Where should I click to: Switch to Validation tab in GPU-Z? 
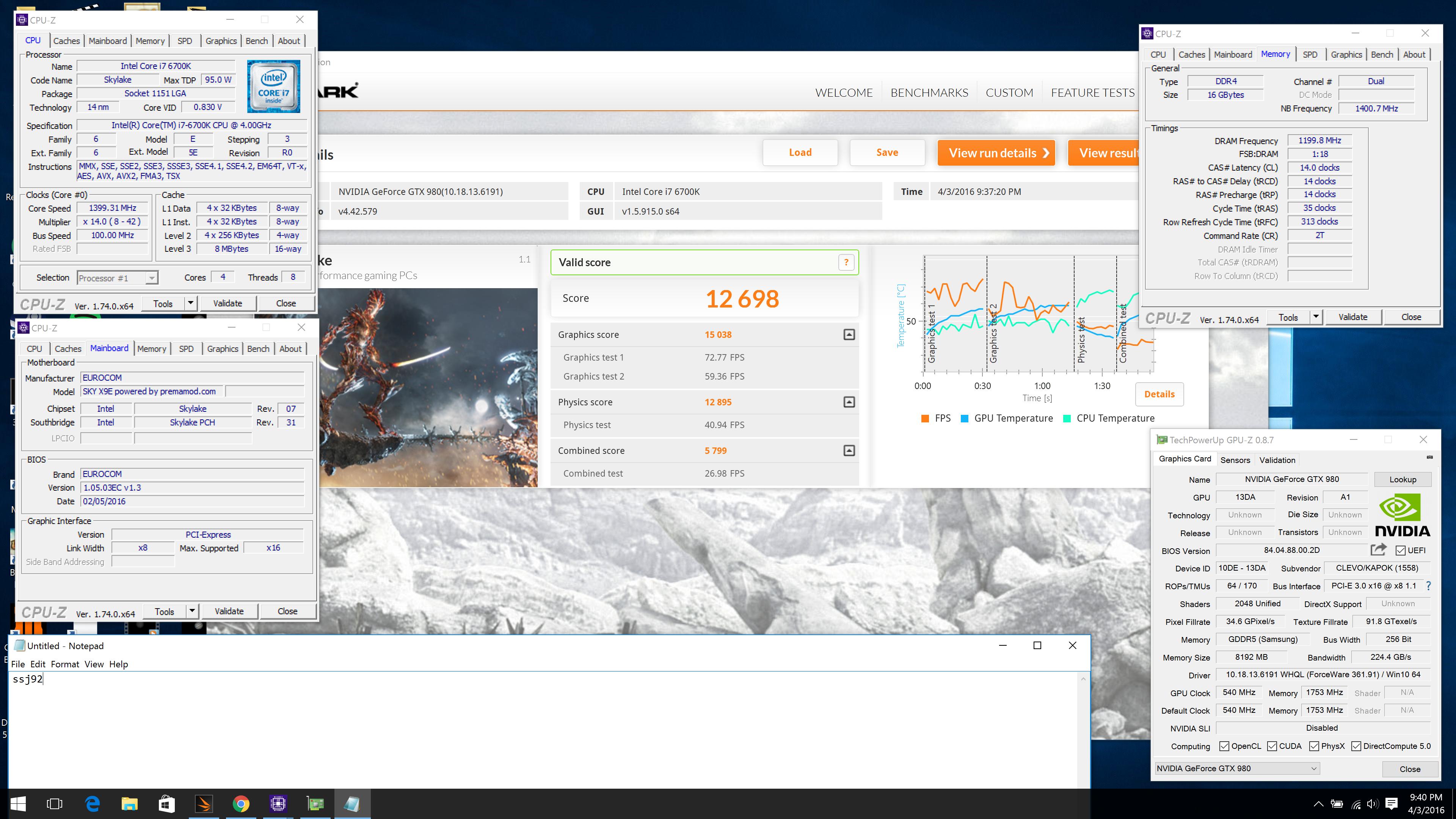pyautogui.click(x=1277, y=460)
